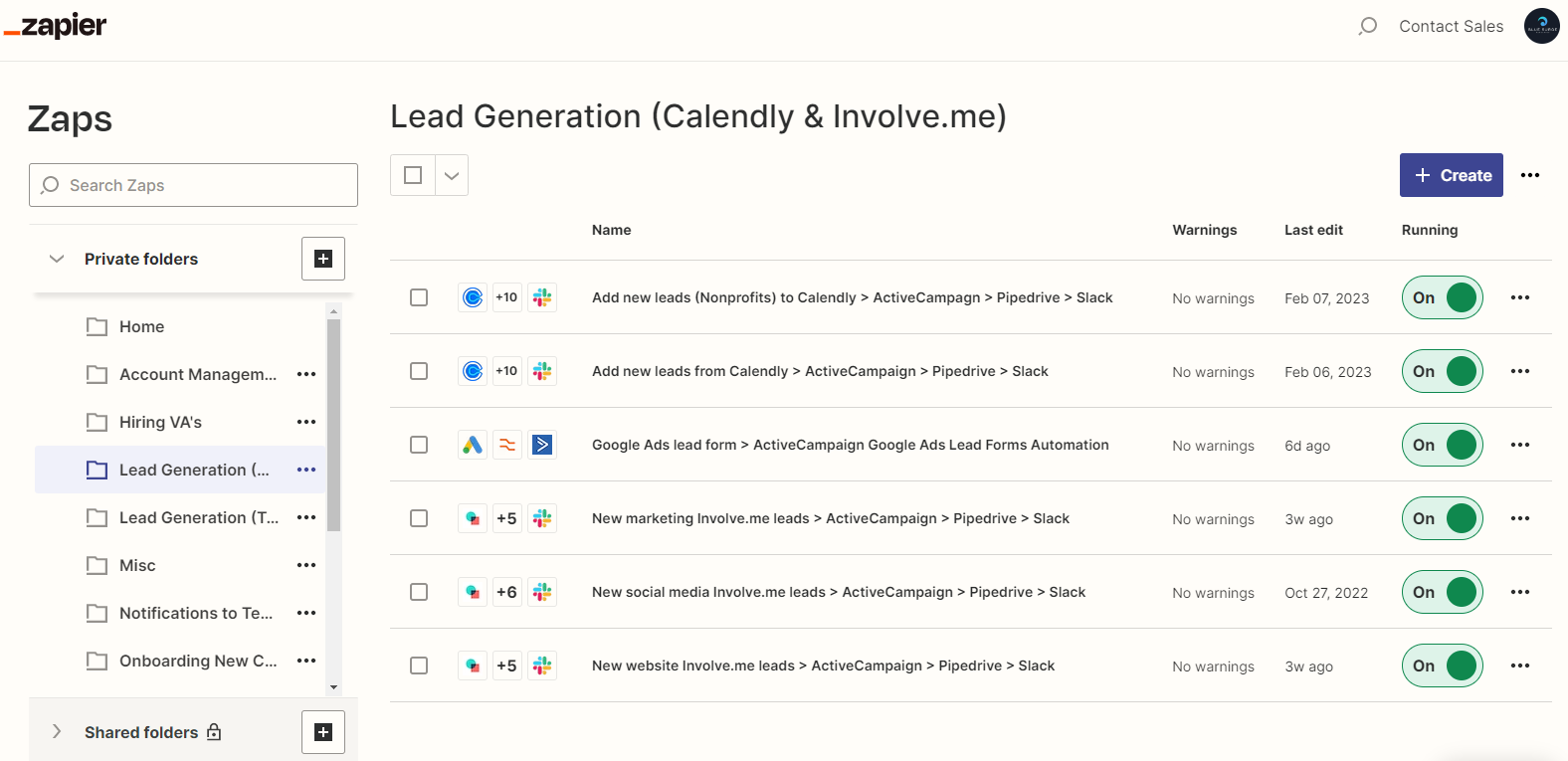Open the user profile avatar
The height and width of the screenshot is (761, 1568).
point(1541,26)
